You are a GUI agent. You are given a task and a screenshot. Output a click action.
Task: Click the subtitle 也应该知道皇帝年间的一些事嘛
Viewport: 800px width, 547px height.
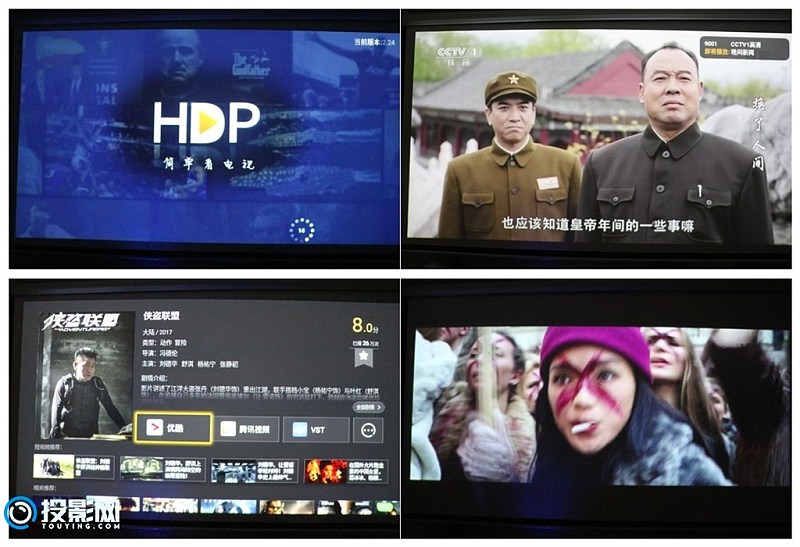pyautogui.click(x=597, y=224)
